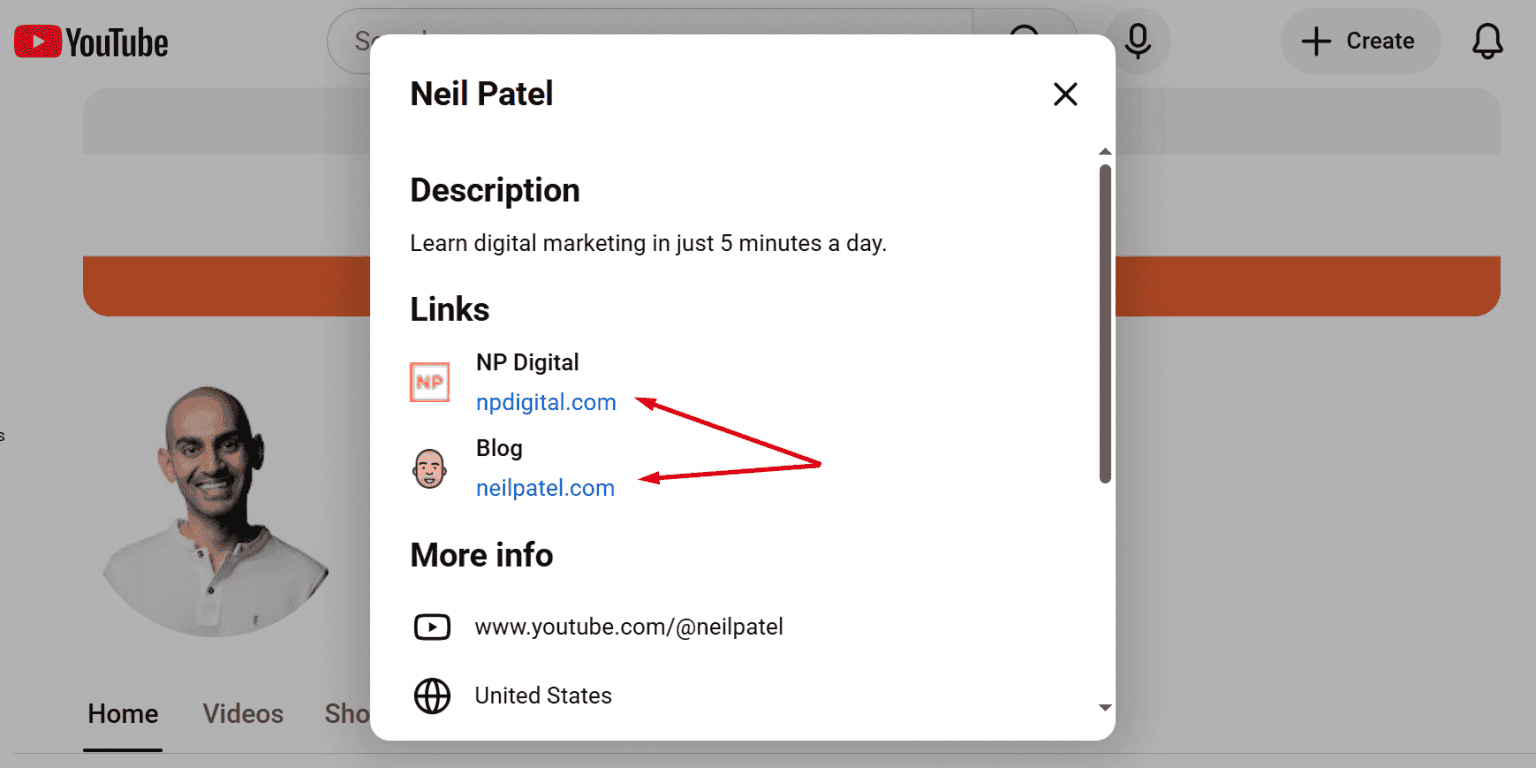Click the YouTube logo
Image resolution: width=1536 pixels, height=768 pixels.
tap(91, 42)
